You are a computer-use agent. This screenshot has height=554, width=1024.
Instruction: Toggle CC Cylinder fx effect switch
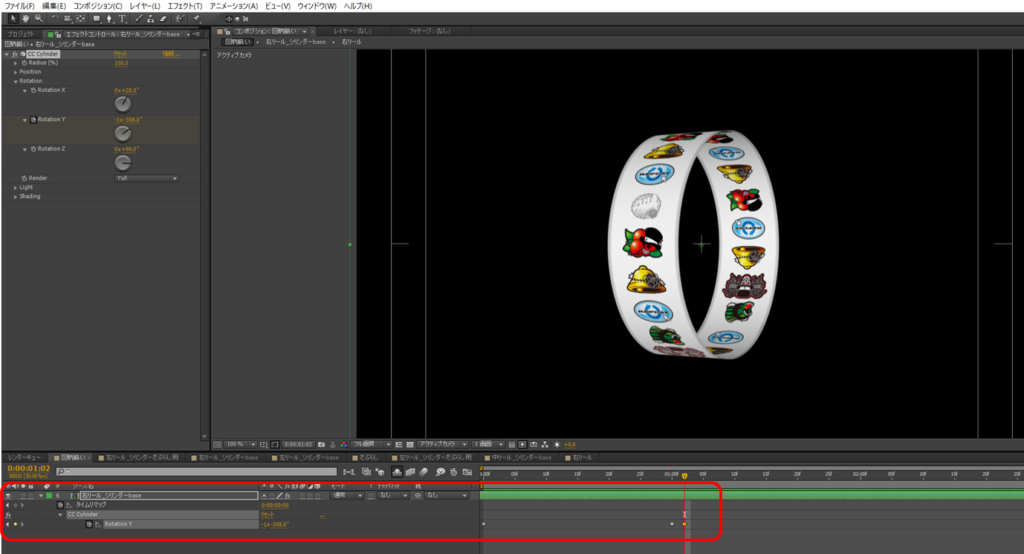pyautogui.click(x=14, y=54)
